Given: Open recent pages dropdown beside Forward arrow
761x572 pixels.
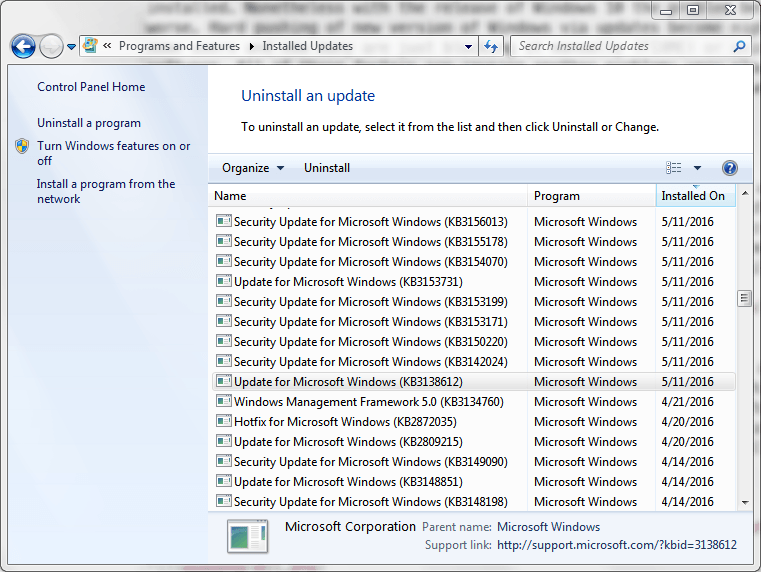Looking at the screenshot, I should point(71,47).
